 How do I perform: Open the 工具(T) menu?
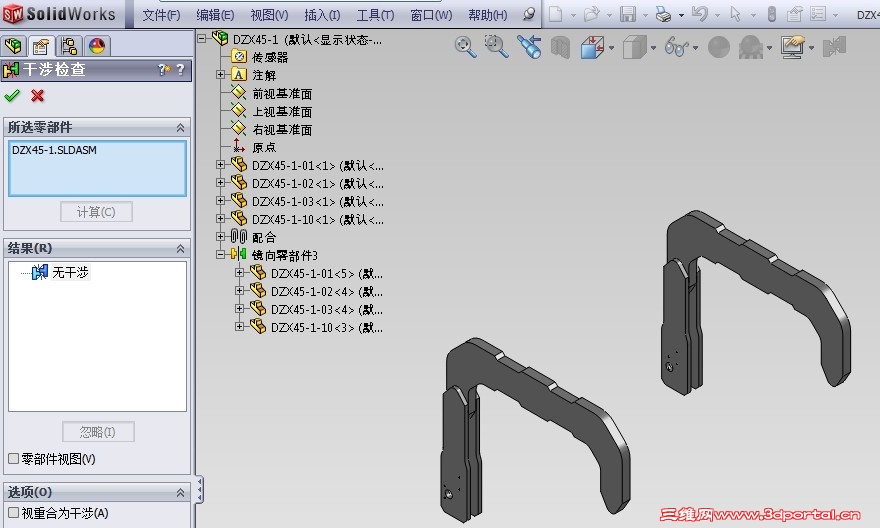point(375,15)
